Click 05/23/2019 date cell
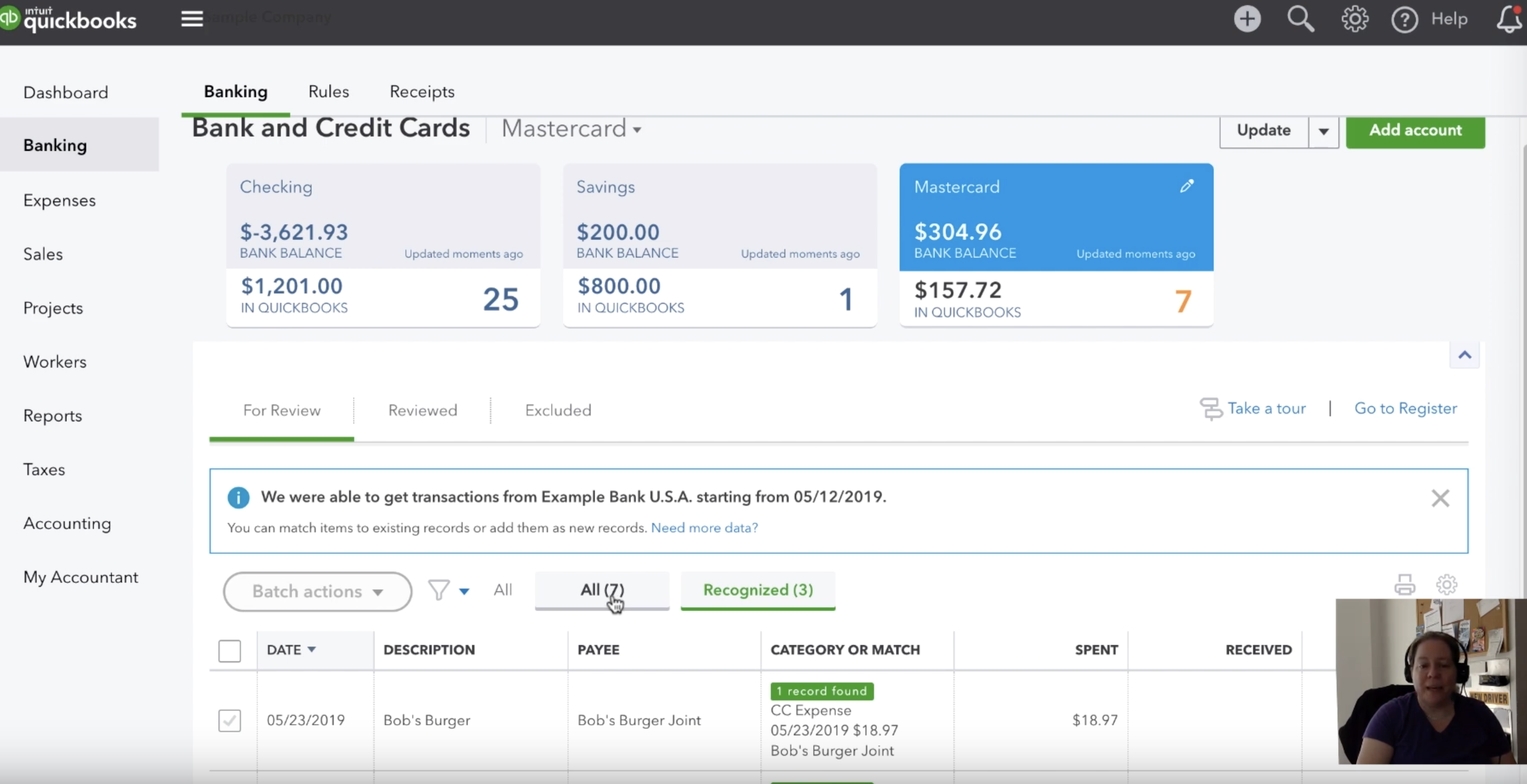Screen dimensions: 1527x784 pyautogui.click(x=306, y=720)
